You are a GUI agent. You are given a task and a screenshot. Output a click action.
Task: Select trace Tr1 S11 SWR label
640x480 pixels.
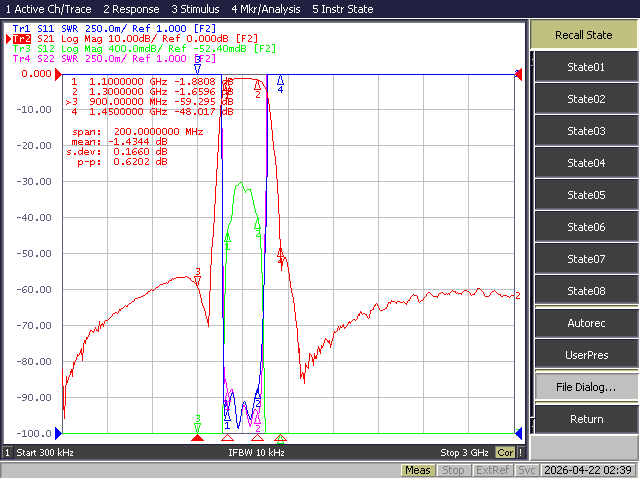[x=114, y=29]
